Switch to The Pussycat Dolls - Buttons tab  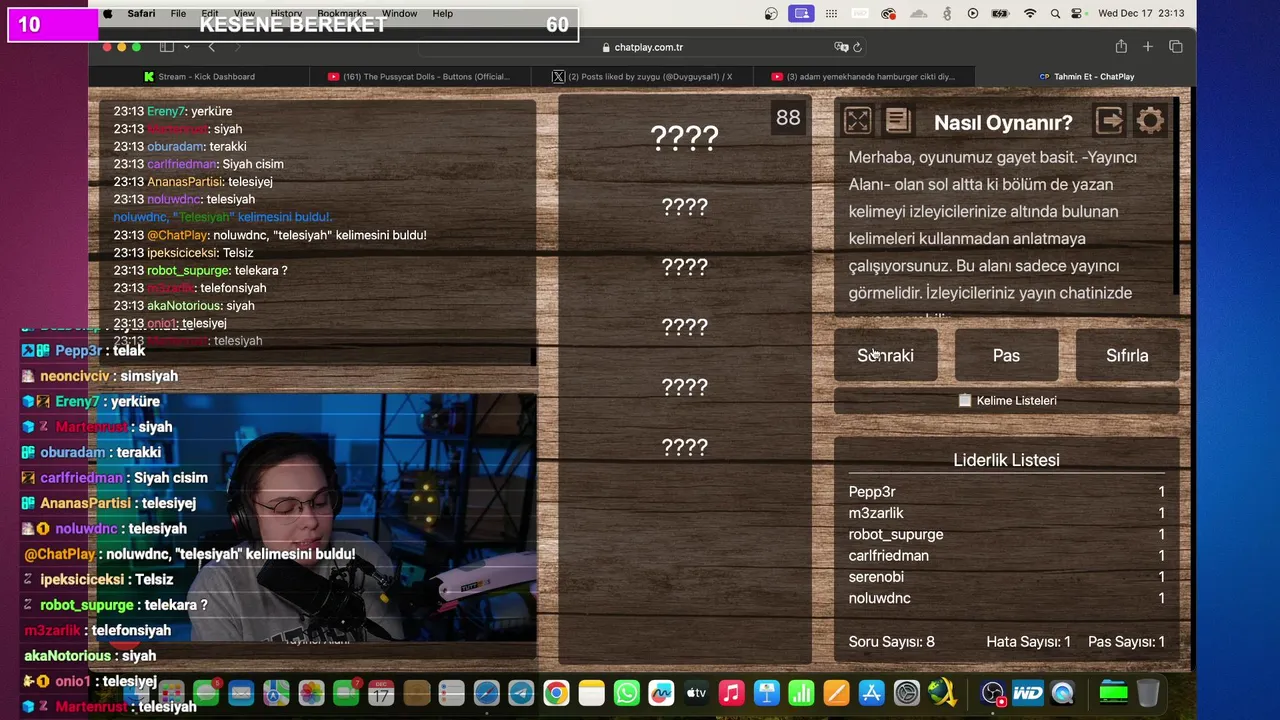(418, 76)
